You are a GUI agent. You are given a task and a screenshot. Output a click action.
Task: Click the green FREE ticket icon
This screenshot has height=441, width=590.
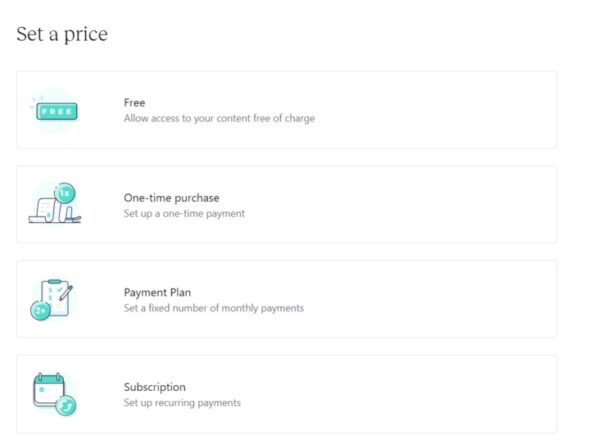tap(56, 111)
